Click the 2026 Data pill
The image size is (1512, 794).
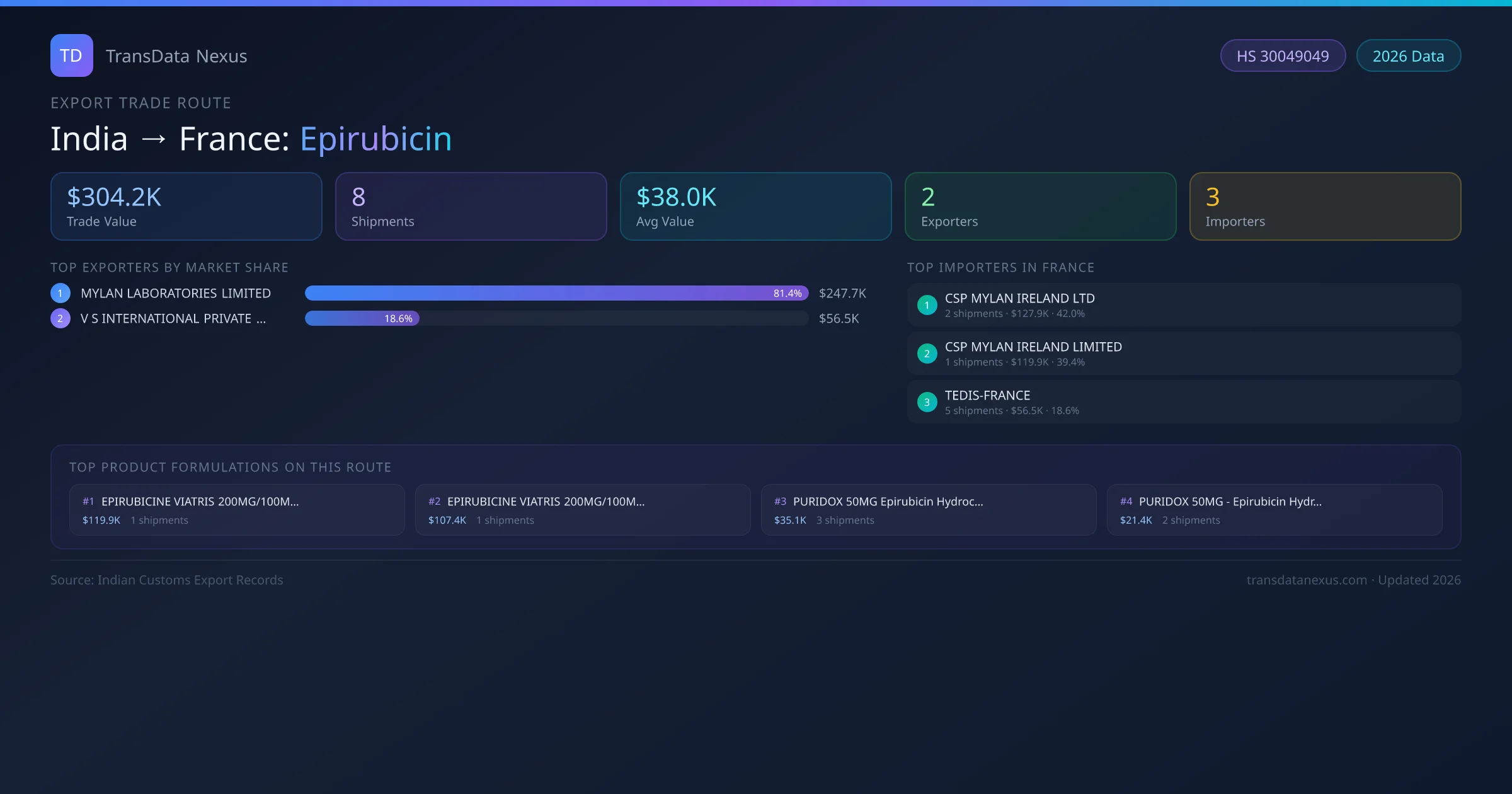point(1408,56)
